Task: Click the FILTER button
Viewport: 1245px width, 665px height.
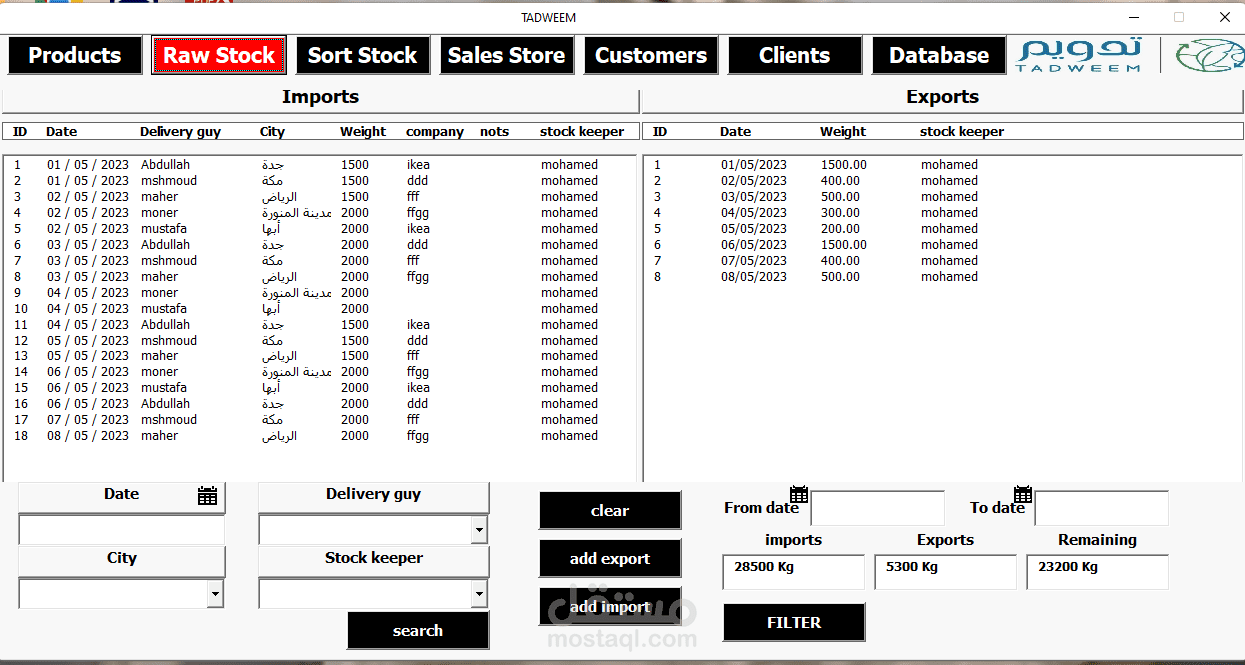Action: [x=794, y=622]
